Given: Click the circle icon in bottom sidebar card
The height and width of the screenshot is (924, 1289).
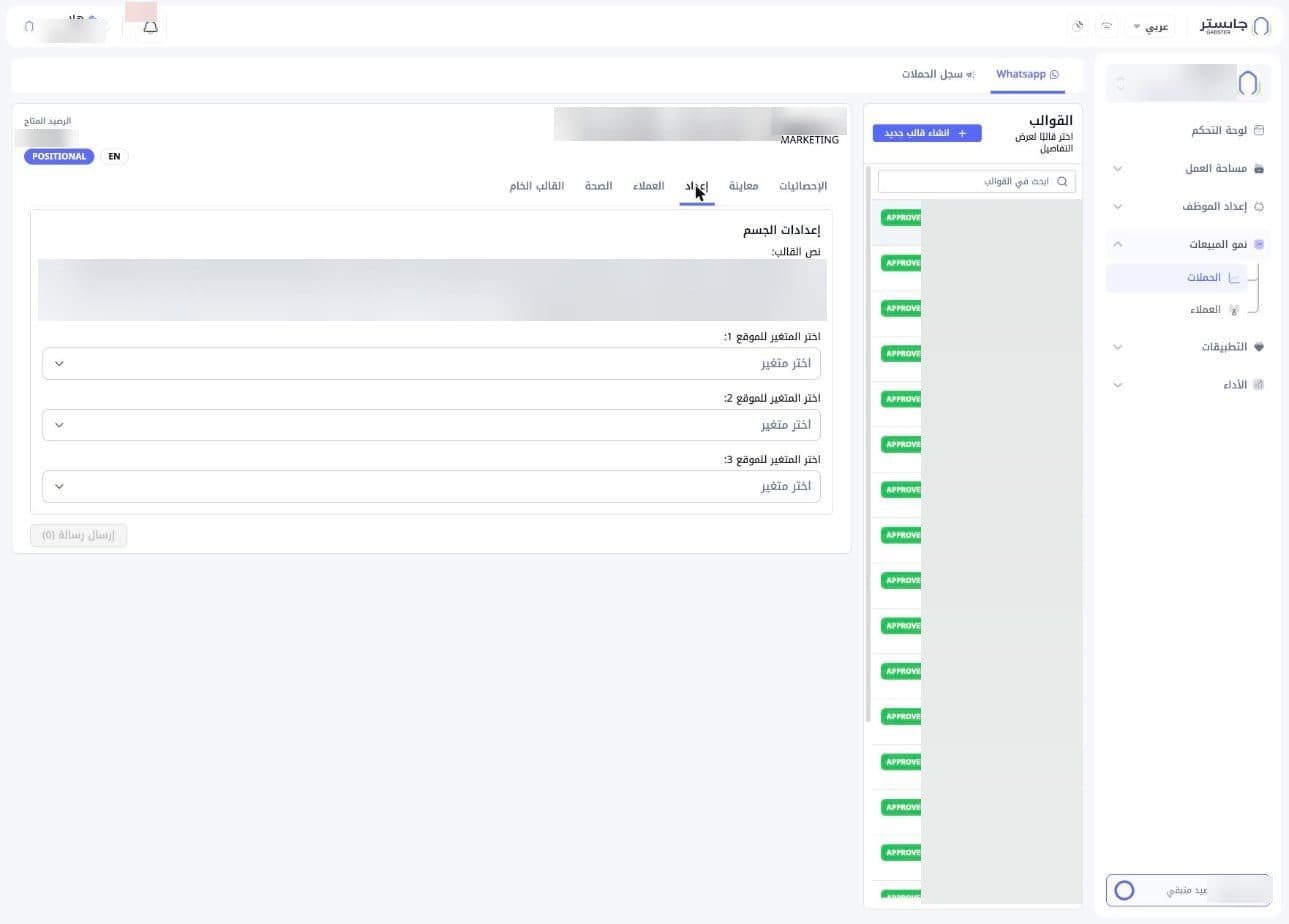Looking at the screenshot, I should pyautogui.click(x=1124, y=890).
